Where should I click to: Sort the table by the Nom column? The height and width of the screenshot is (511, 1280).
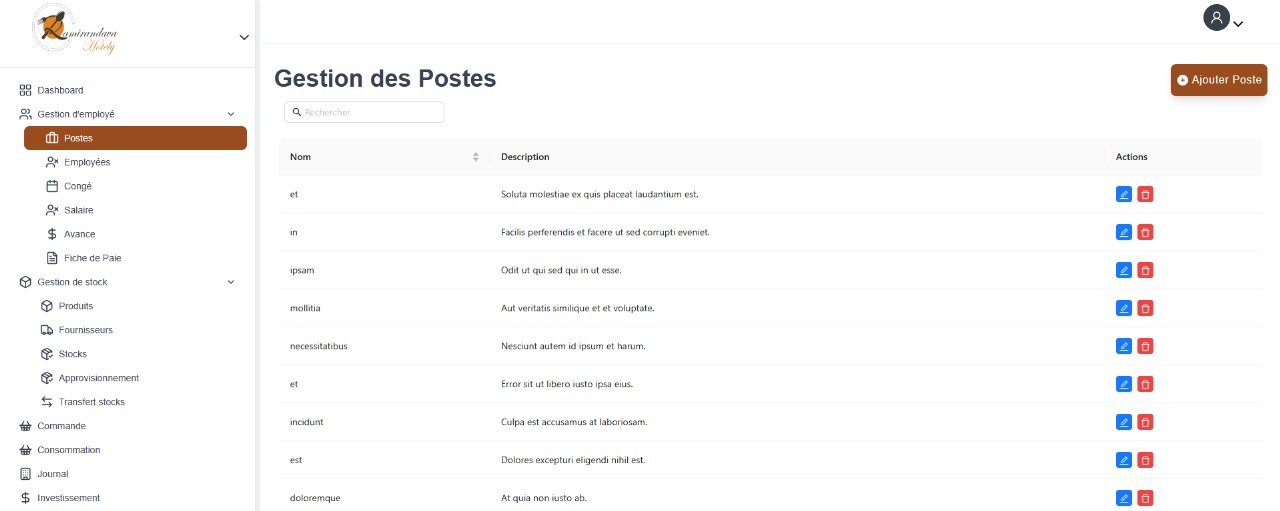[475, 157]
